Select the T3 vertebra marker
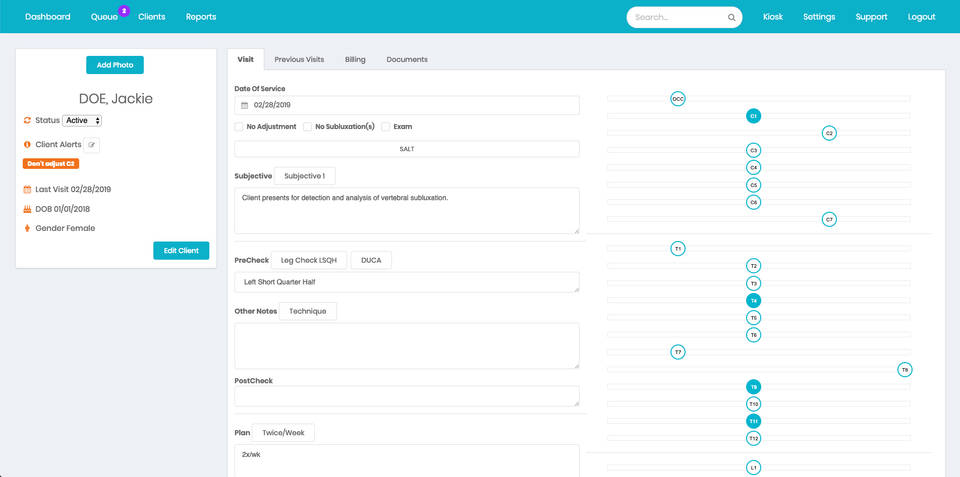Image resolution: width=960 pixels, height=477 pixels. tap(754, 283)
